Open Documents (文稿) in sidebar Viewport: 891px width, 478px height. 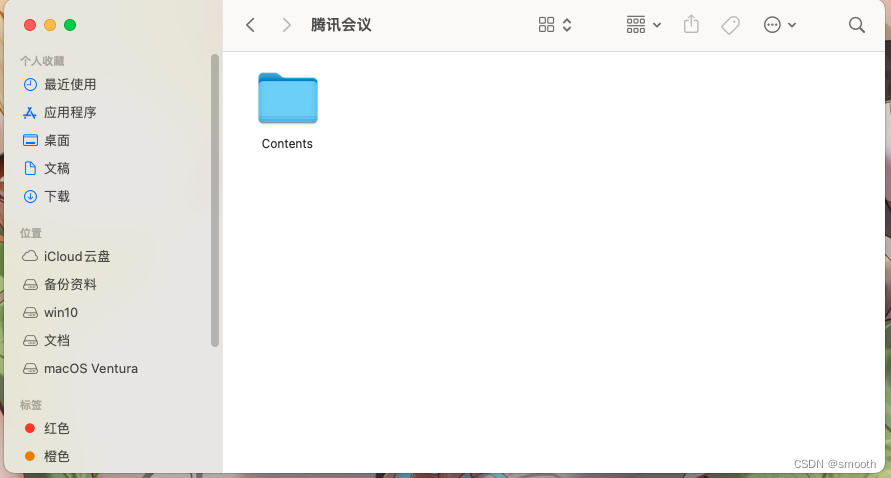[x=46, y=168]
